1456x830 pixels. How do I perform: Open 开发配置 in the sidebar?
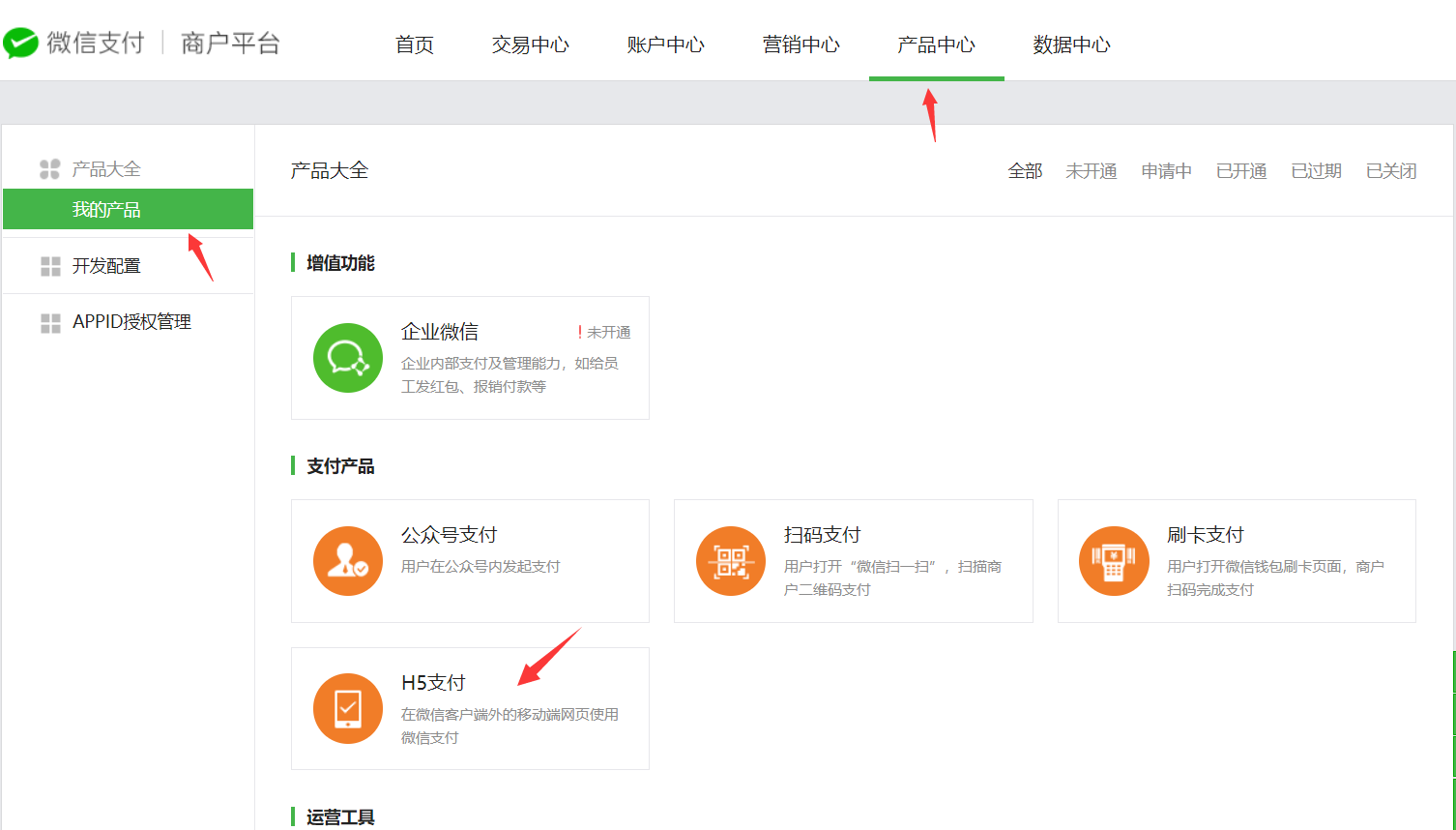pos(106,266)
